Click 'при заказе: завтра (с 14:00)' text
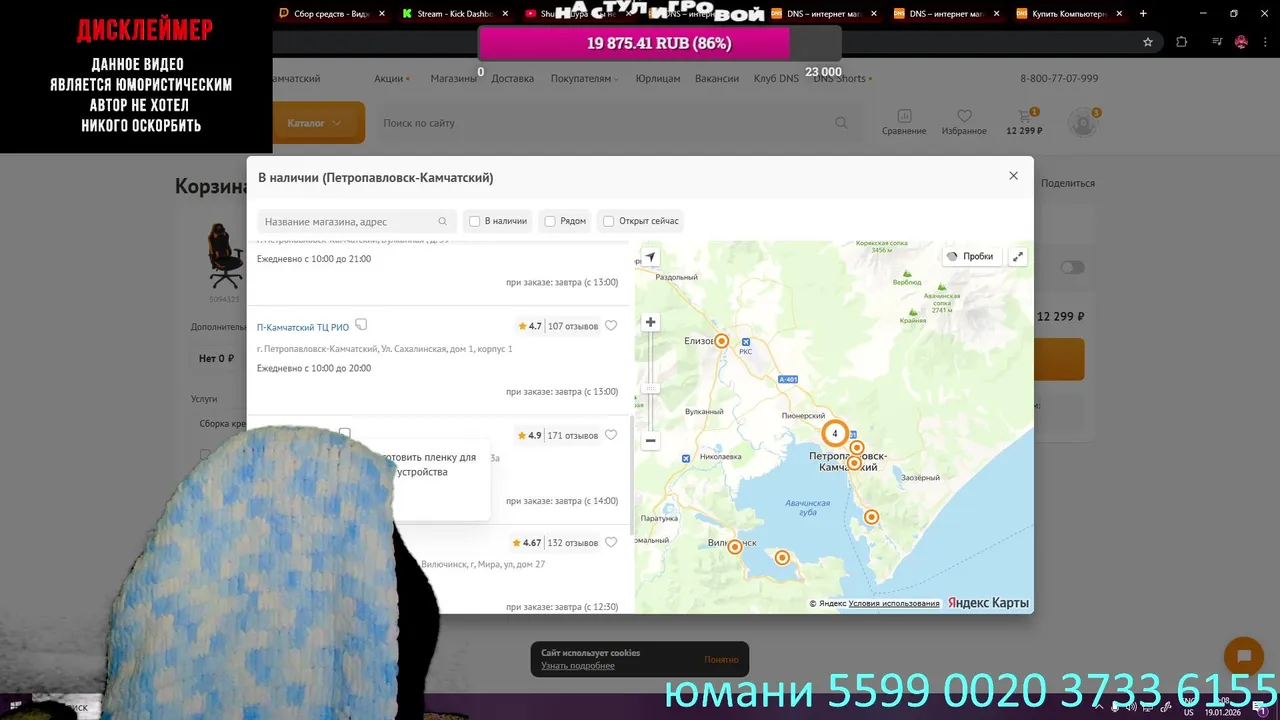Viewport: 1280px width, 720px height. [x=562, y=501]
